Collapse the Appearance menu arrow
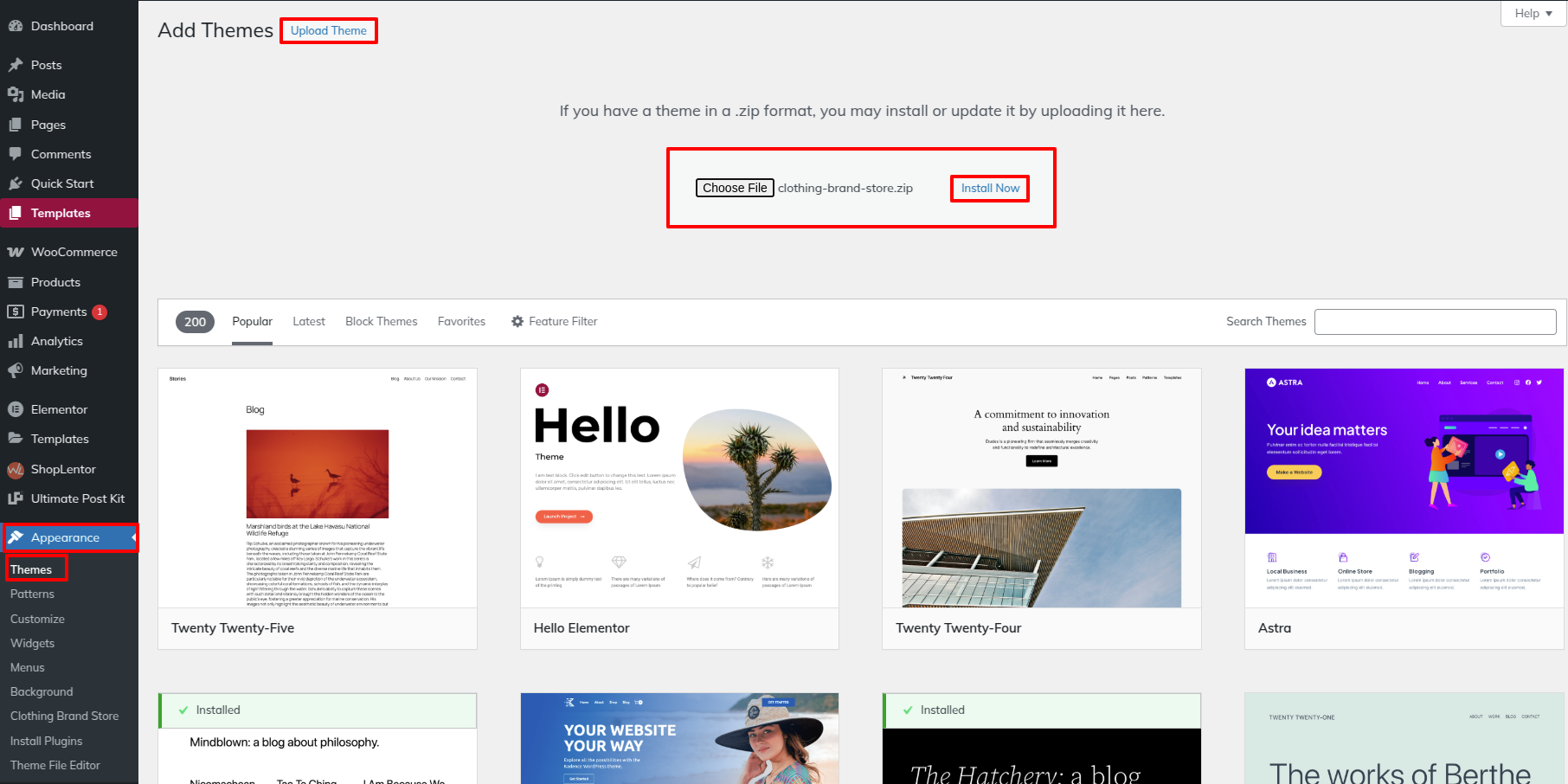 (134, 537)
